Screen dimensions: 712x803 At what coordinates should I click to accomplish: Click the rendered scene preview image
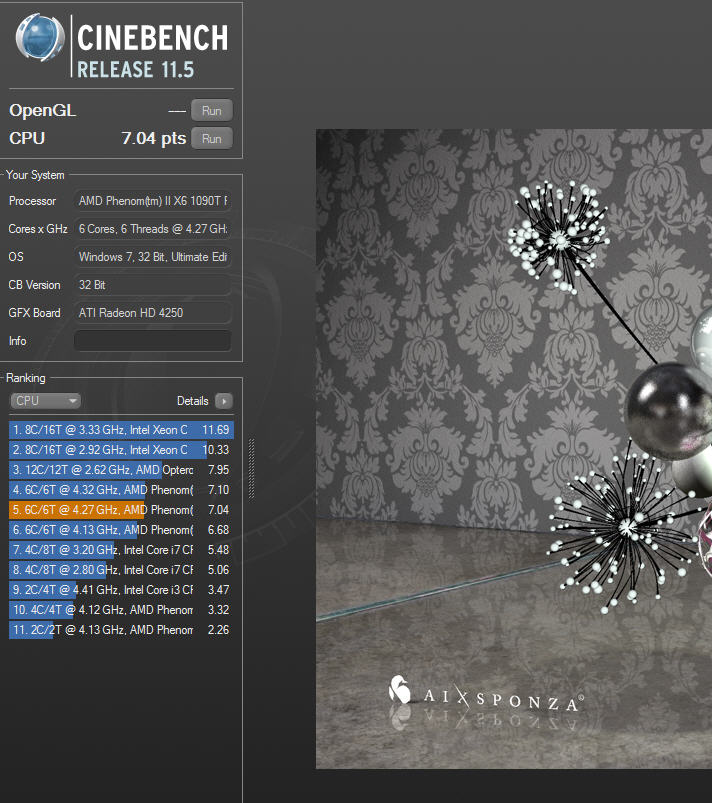pos(514,449)
